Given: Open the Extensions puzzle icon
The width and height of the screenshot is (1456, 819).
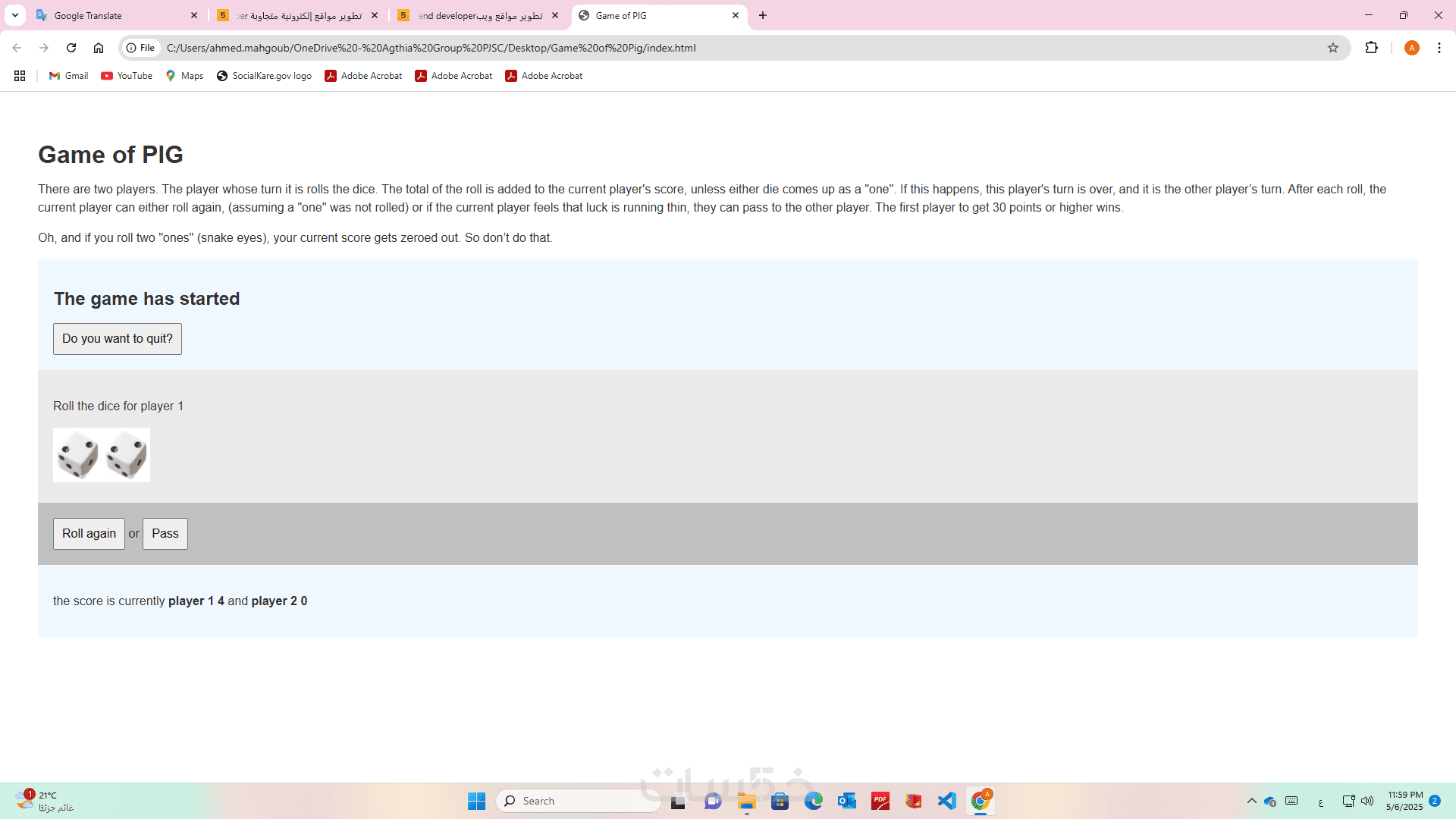Looking at the screenshot, I should point(1371,48).
